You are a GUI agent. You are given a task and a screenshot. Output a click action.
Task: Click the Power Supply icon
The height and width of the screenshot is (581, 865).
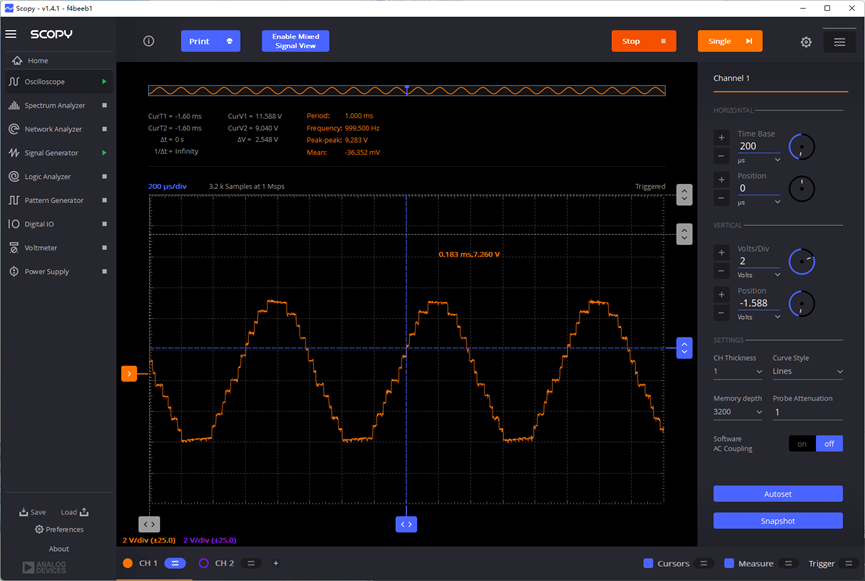coord(14,271)
